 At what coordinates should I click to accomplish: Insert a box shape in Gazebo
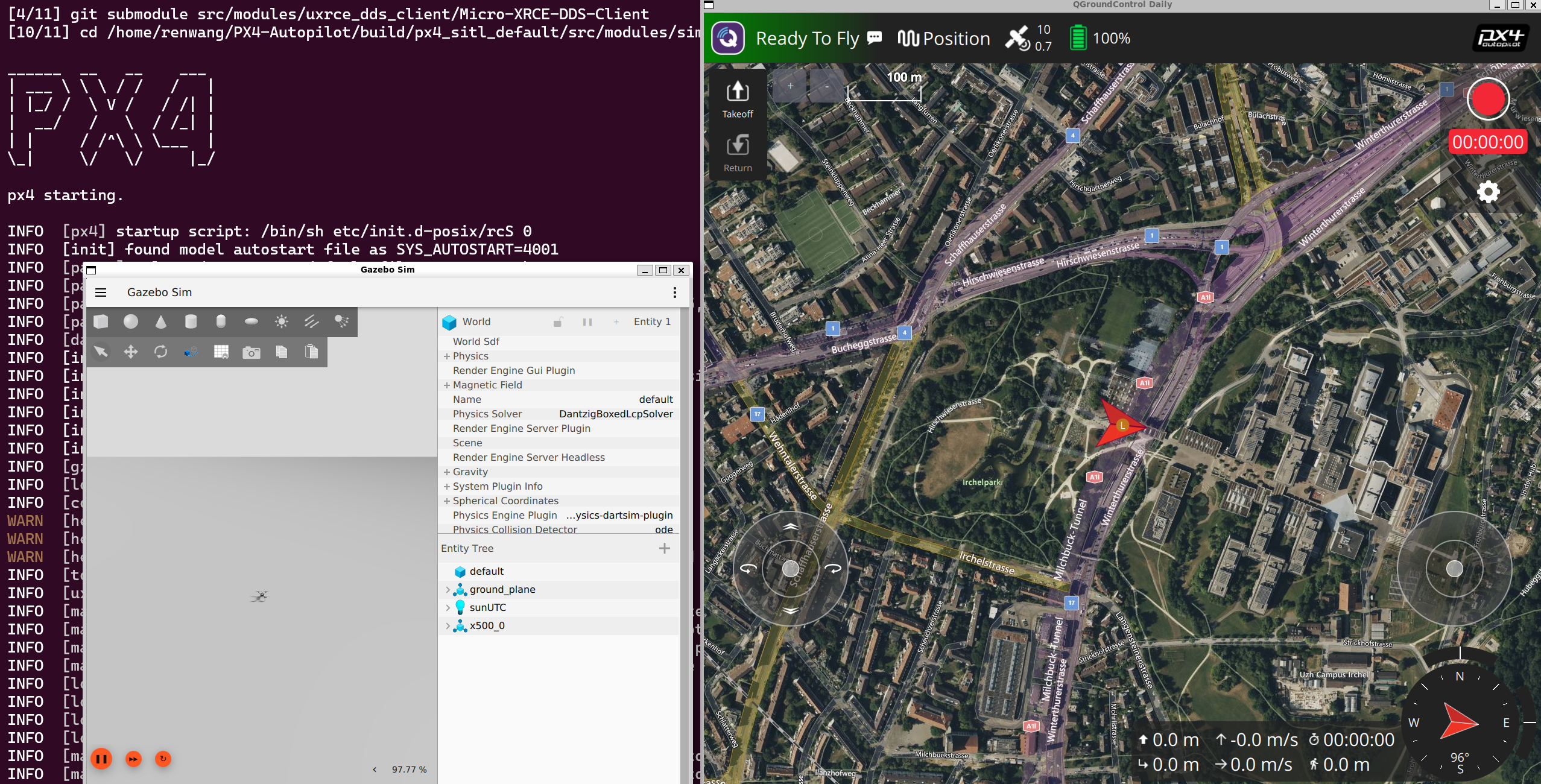coord(101,321)
